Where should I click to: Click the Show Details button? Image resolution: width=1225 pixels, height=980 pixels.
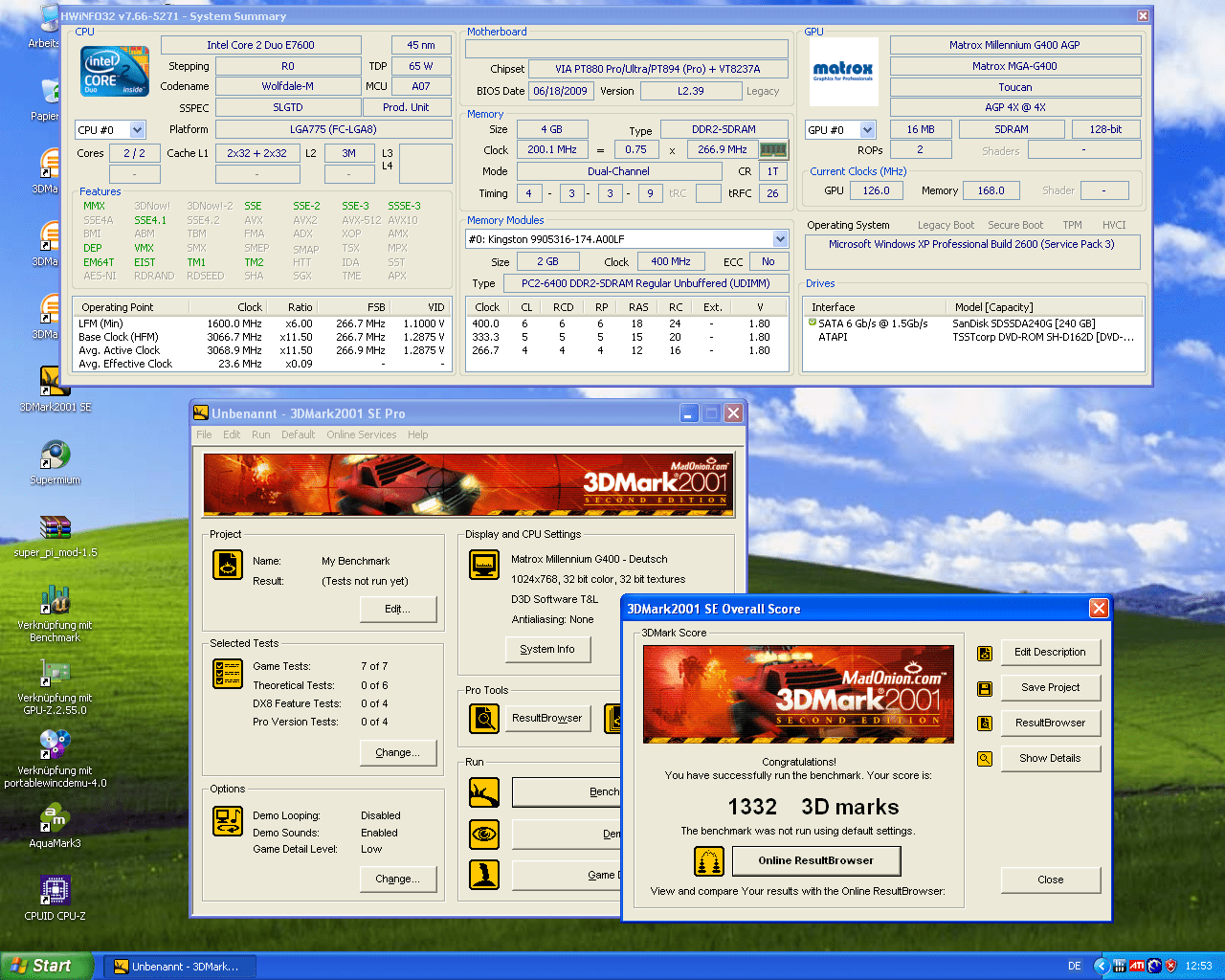(1050, 759)
